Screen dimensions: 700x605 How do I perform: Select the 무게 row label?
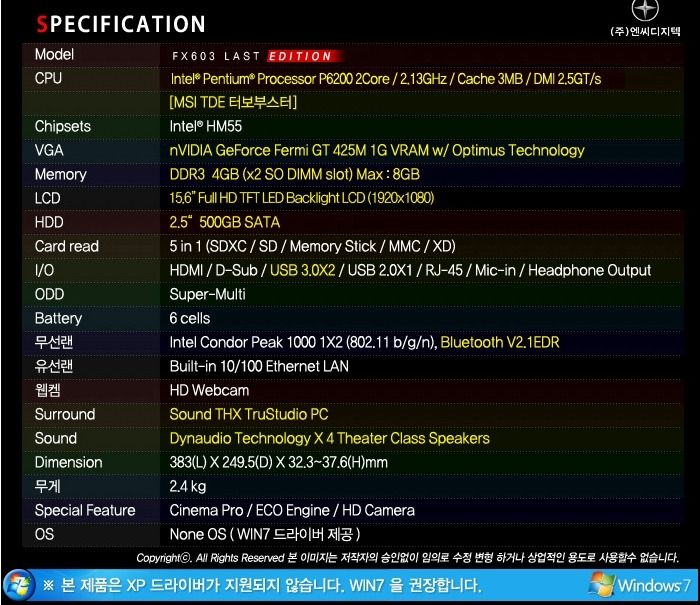(47, 486)
